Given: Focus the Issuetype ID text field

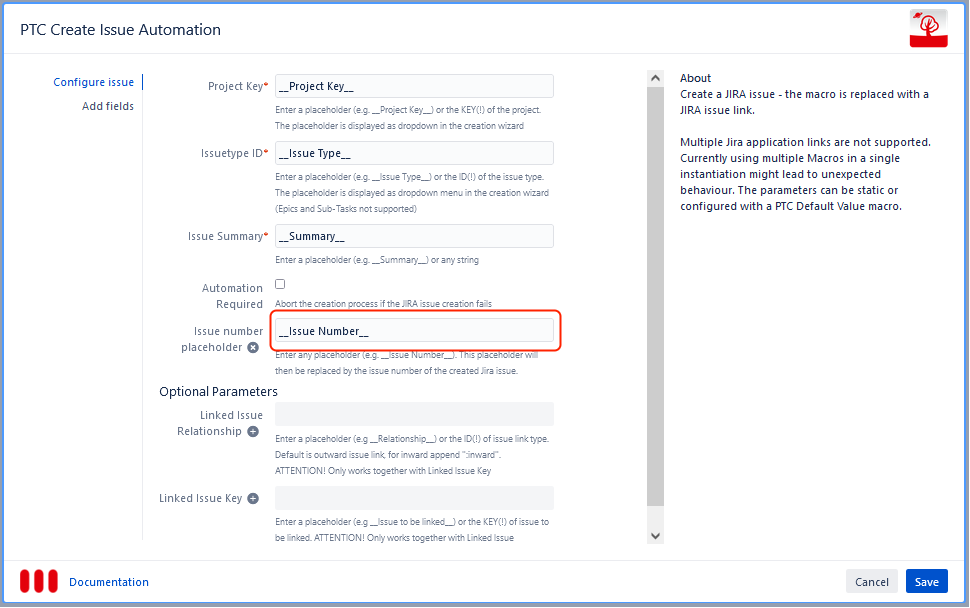Looking at the screenshot, I should pos(414,153).
